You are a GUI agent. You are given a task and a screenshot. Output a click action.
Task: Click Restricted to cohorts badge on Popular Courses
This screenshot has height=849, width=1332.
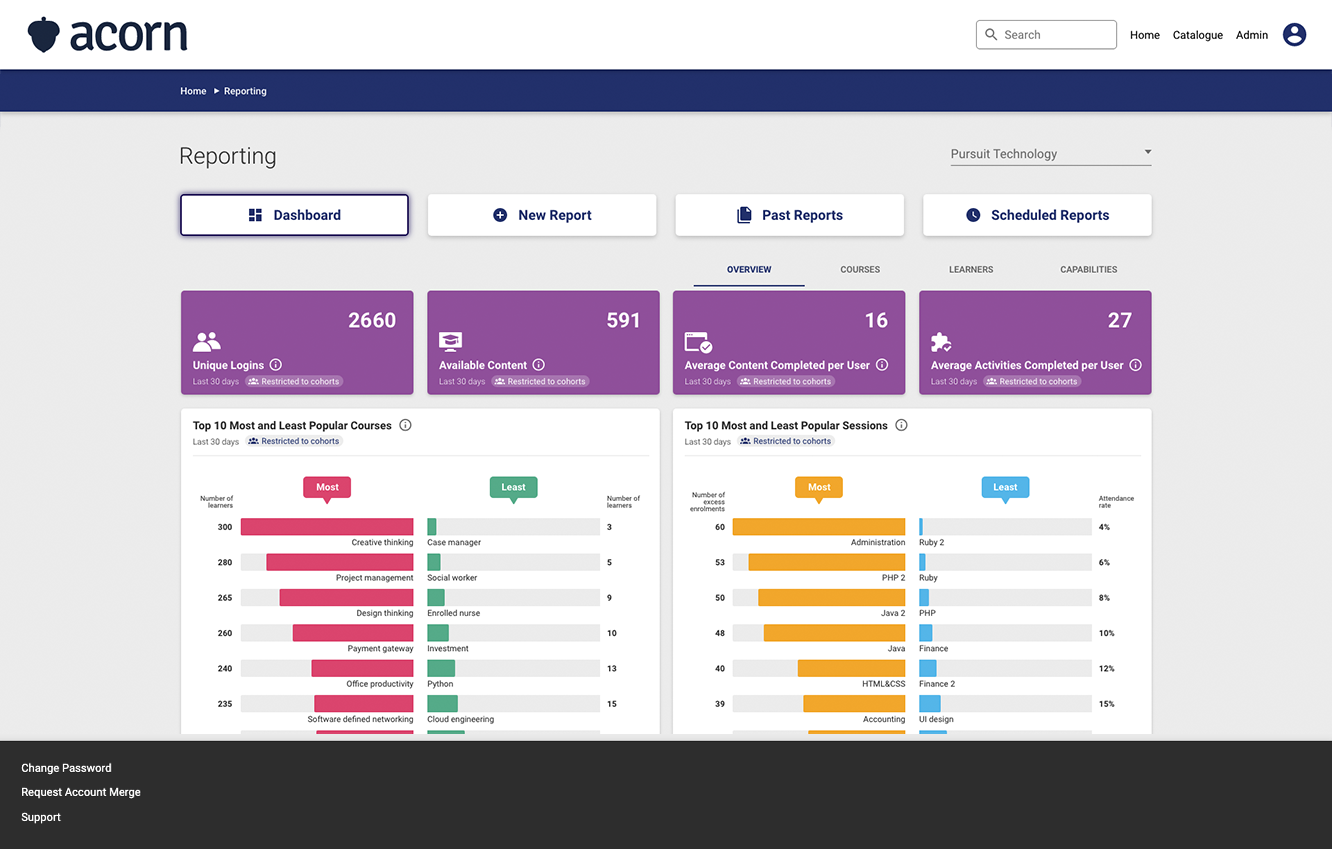294,441
